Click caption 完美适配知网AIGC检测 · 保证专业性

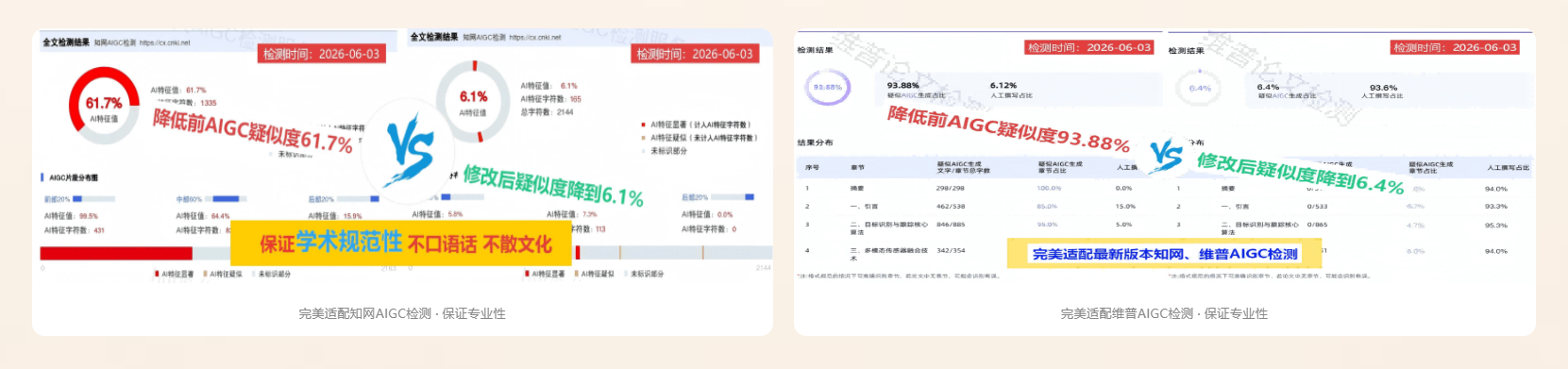click(402, 313)
